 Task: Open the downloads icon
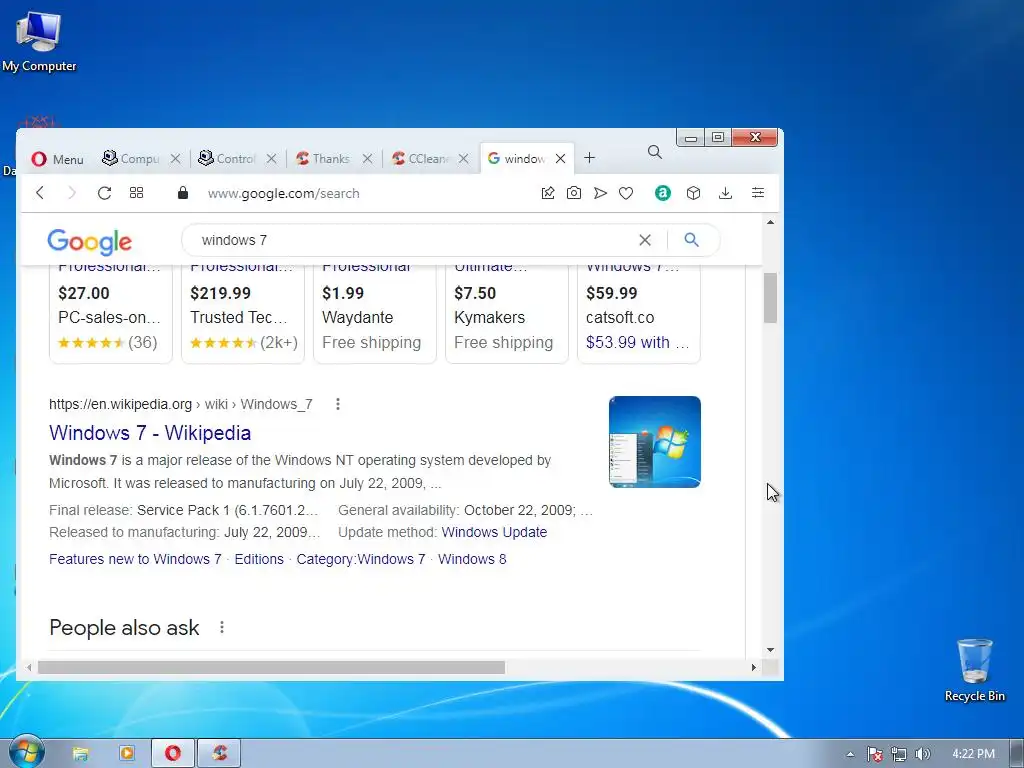tap(725, 193)
